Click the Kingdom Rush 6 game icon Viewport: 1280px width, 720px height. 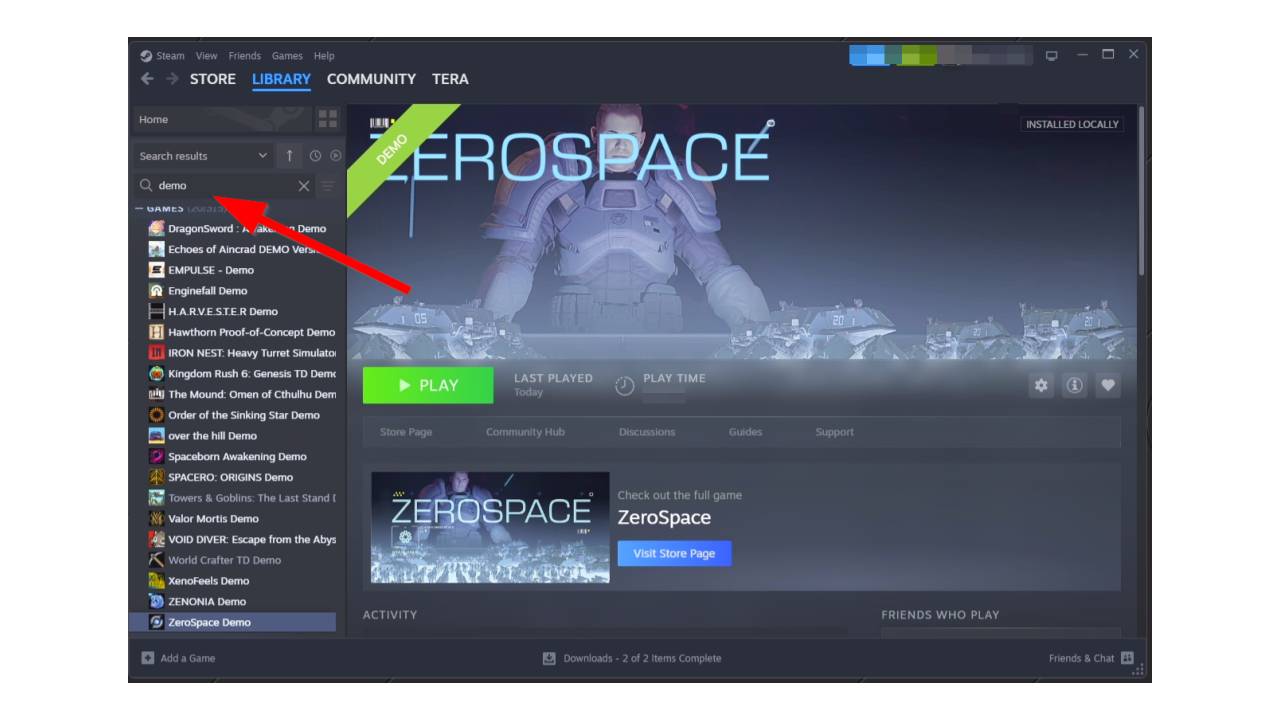[156, 373]
